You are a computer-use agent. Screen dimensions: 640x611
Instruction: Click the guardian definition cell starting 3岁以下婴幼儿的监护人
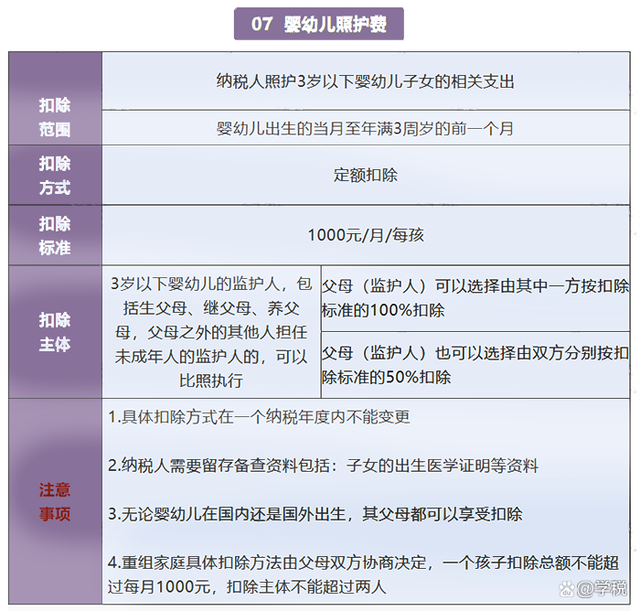tap(211, 332)
